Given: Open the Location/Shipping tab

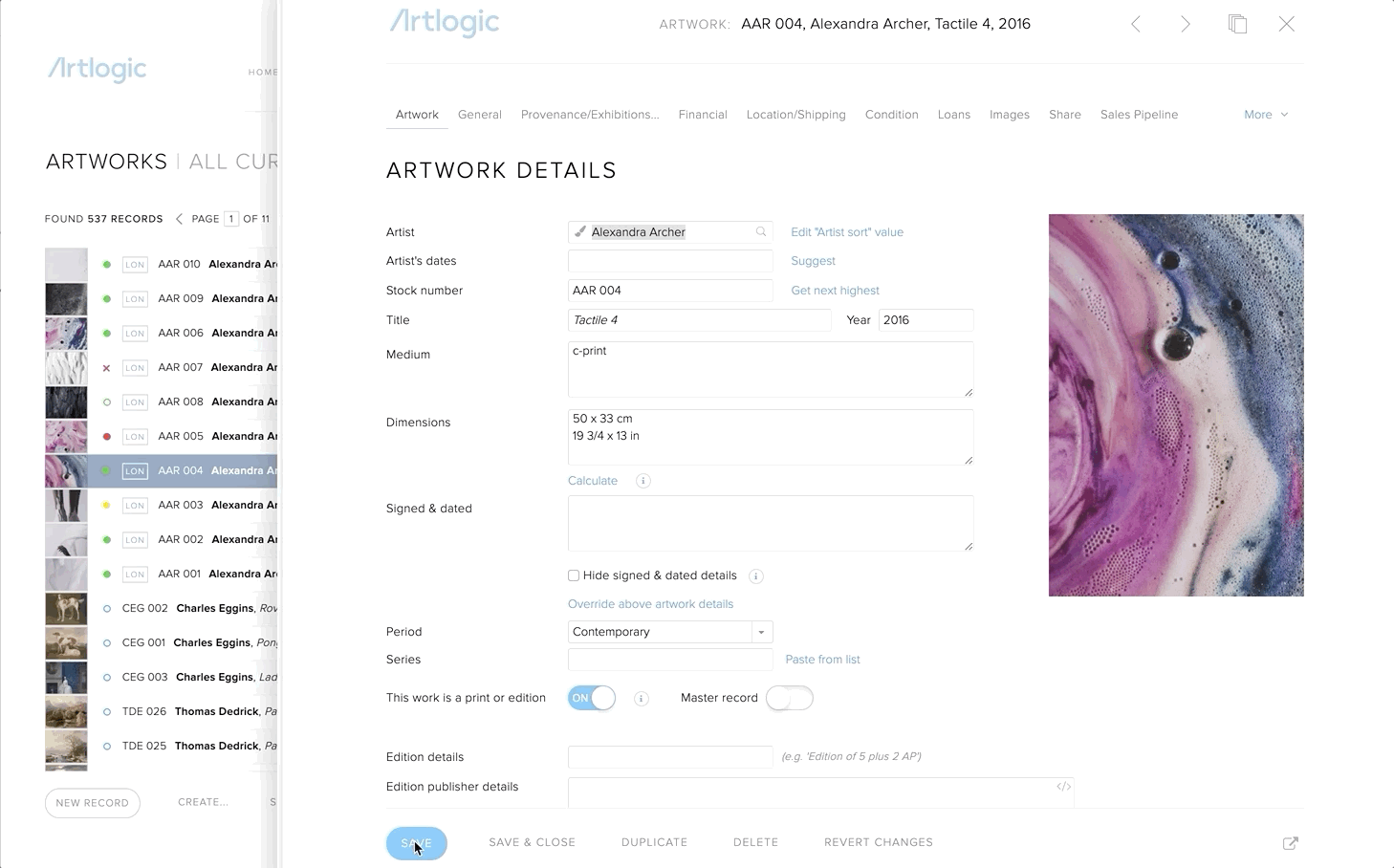Looking at the screenshot, I should point(796,115).
